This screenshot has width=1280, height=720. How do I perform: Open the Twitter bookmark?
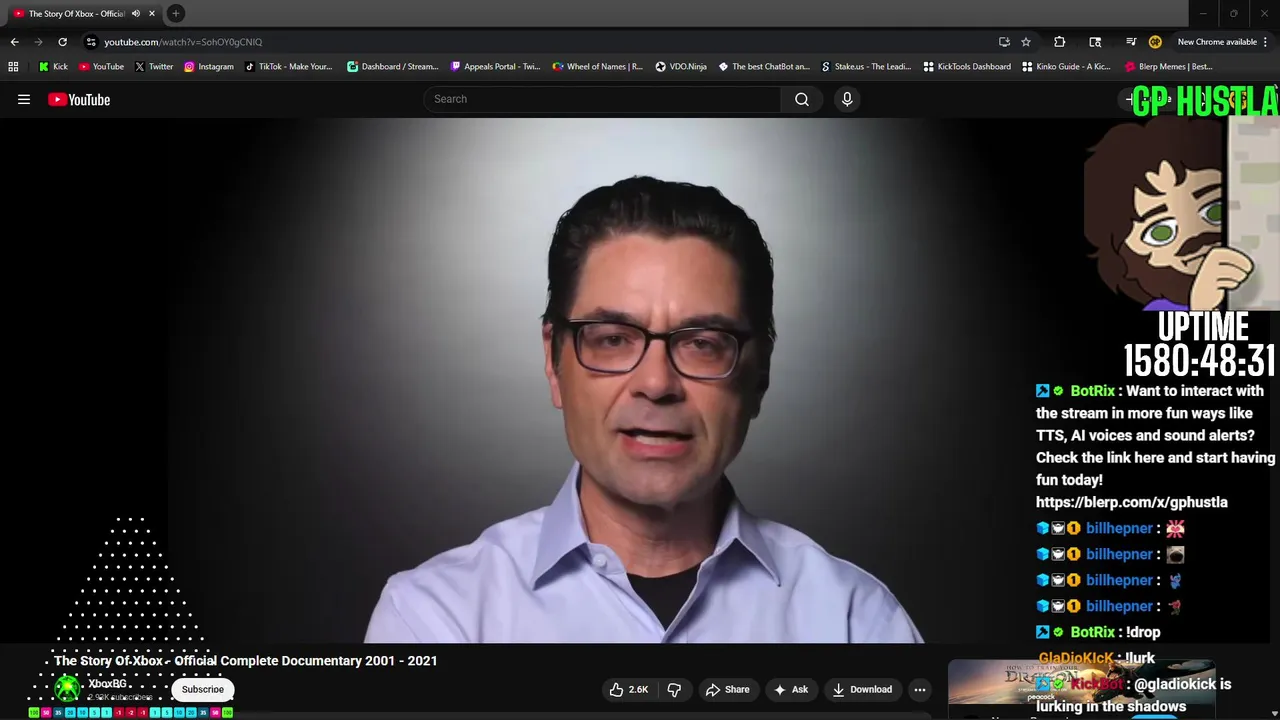(x=154, y=67)
